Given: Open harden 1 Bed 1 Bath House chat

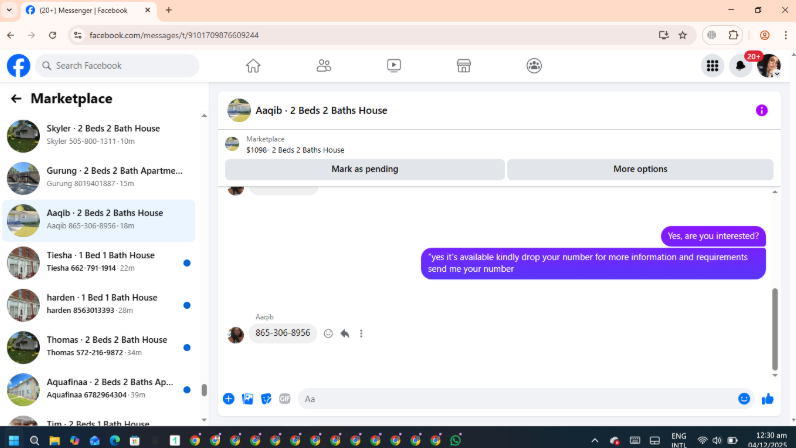Looking at the screenshot, I should coord(99,305).
